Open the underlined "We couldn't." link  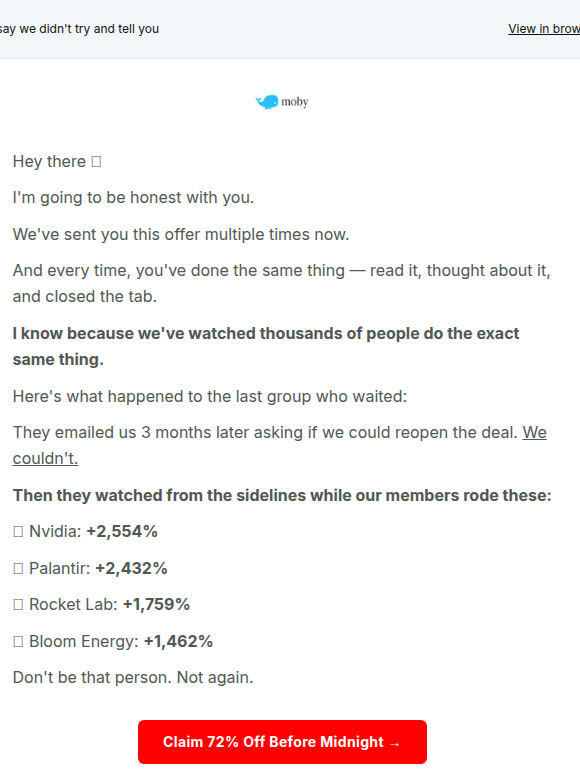click(279, 445)
